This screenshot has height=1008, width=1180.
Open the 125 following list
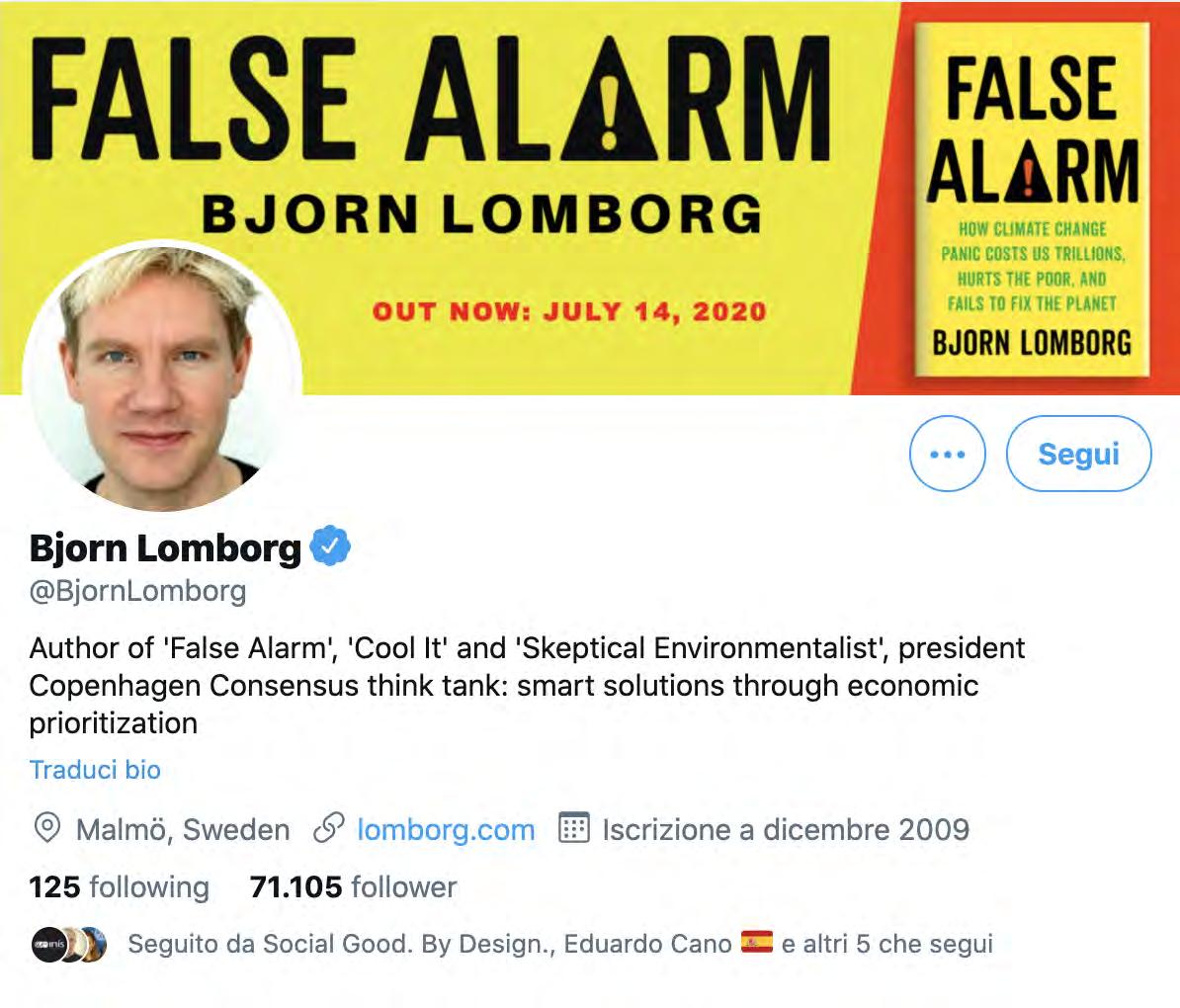pyautogui.click(x=119, y=886)
